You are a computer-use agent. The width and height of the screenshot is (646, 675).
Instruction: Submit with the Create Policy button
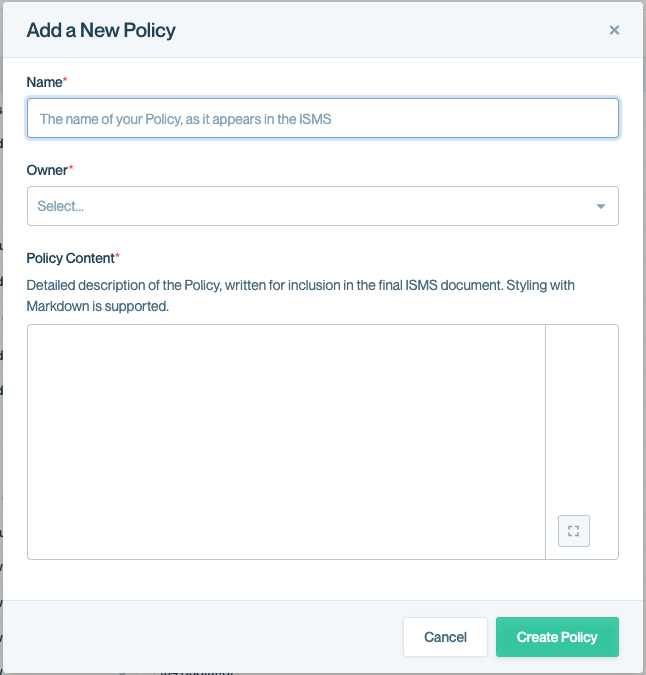click(x=557, y=637)
